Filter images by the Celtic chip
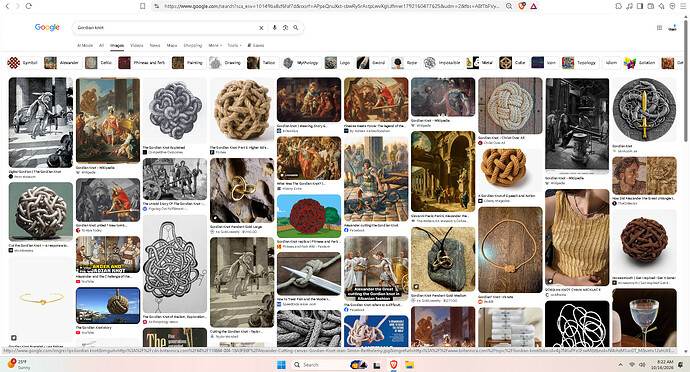This screenshot has height=372, width=690. pos(99,63)
